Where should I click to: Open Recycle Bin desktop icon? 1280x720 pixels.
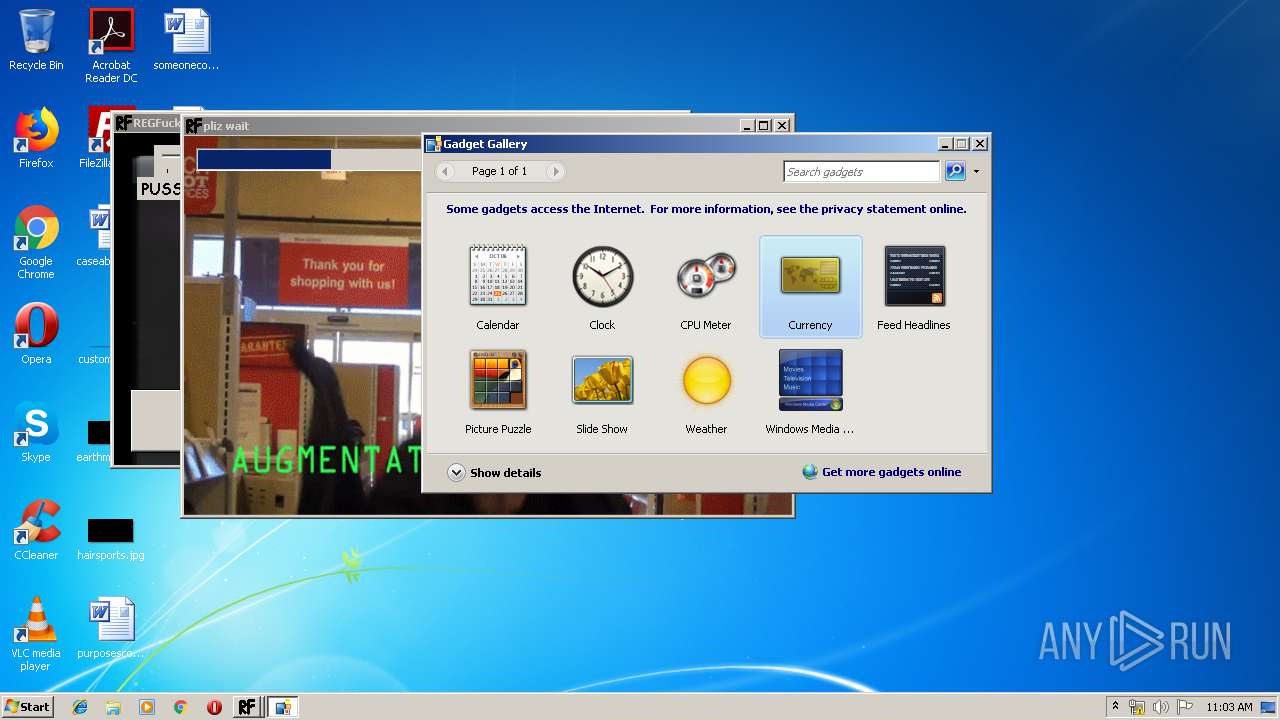click(x=36, y=40)
